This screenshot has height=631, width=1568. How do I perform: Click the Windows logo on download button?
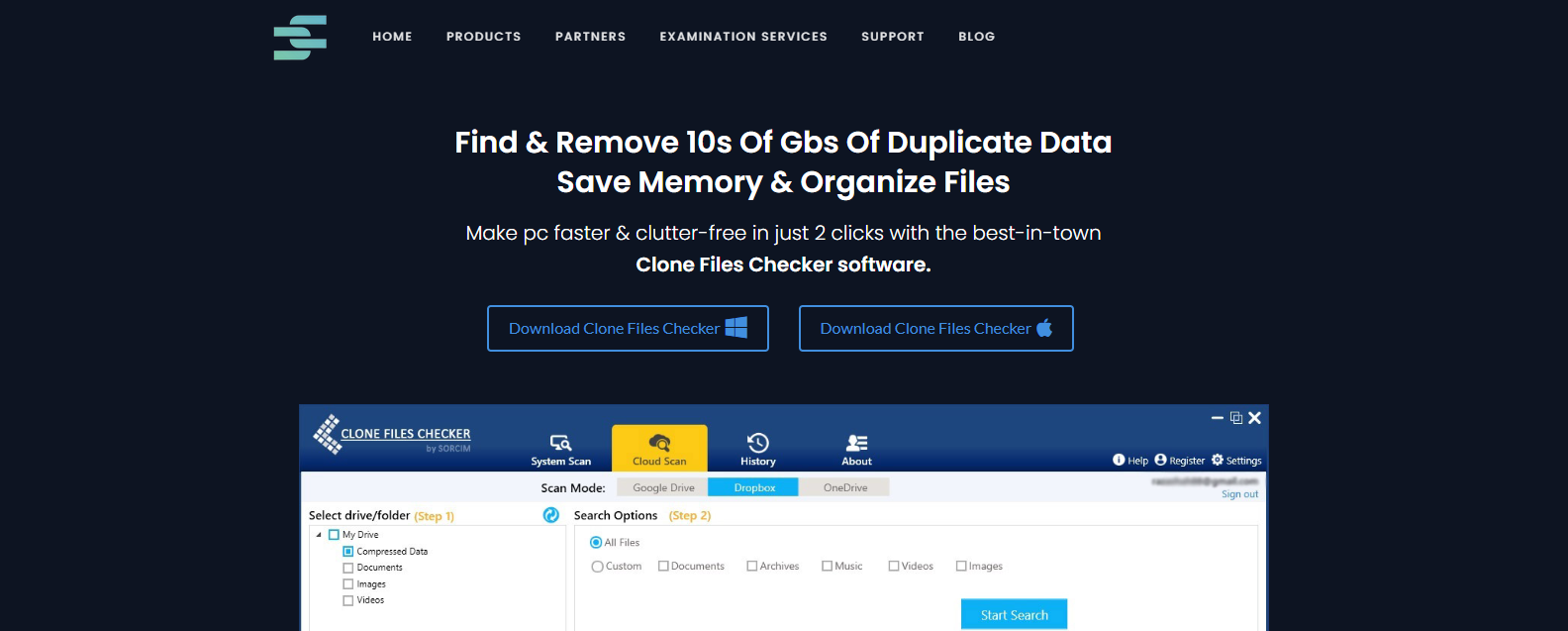pyautogui.click(x=736, y=328)
